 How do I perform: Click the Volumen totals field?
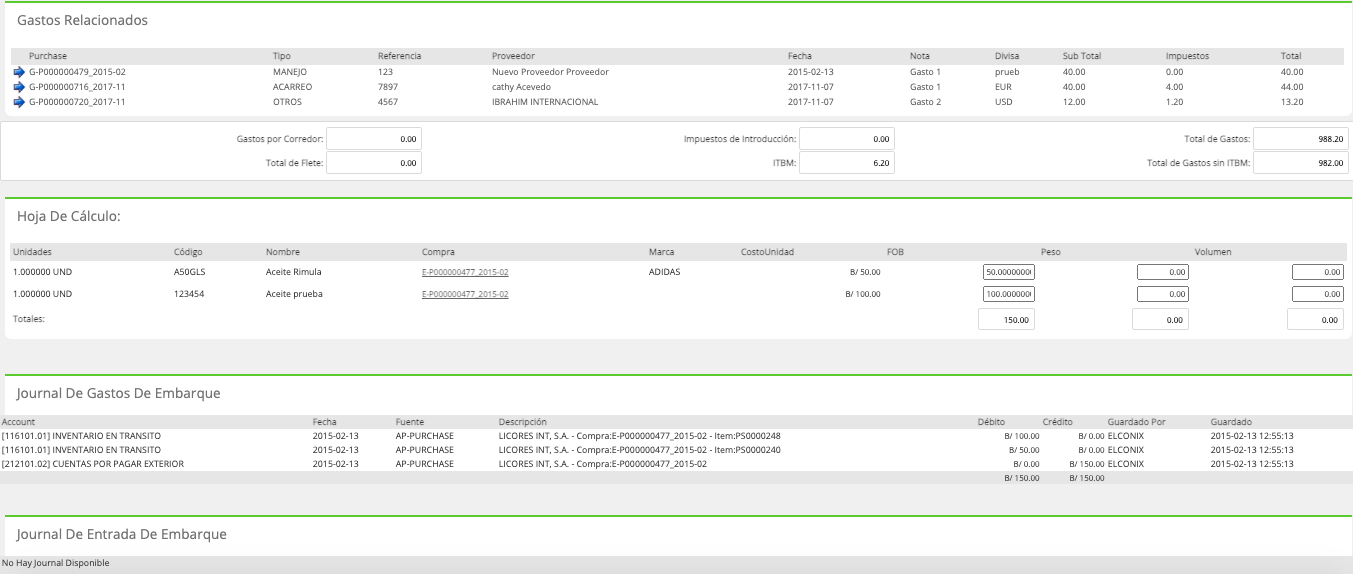pos(1316,320)
